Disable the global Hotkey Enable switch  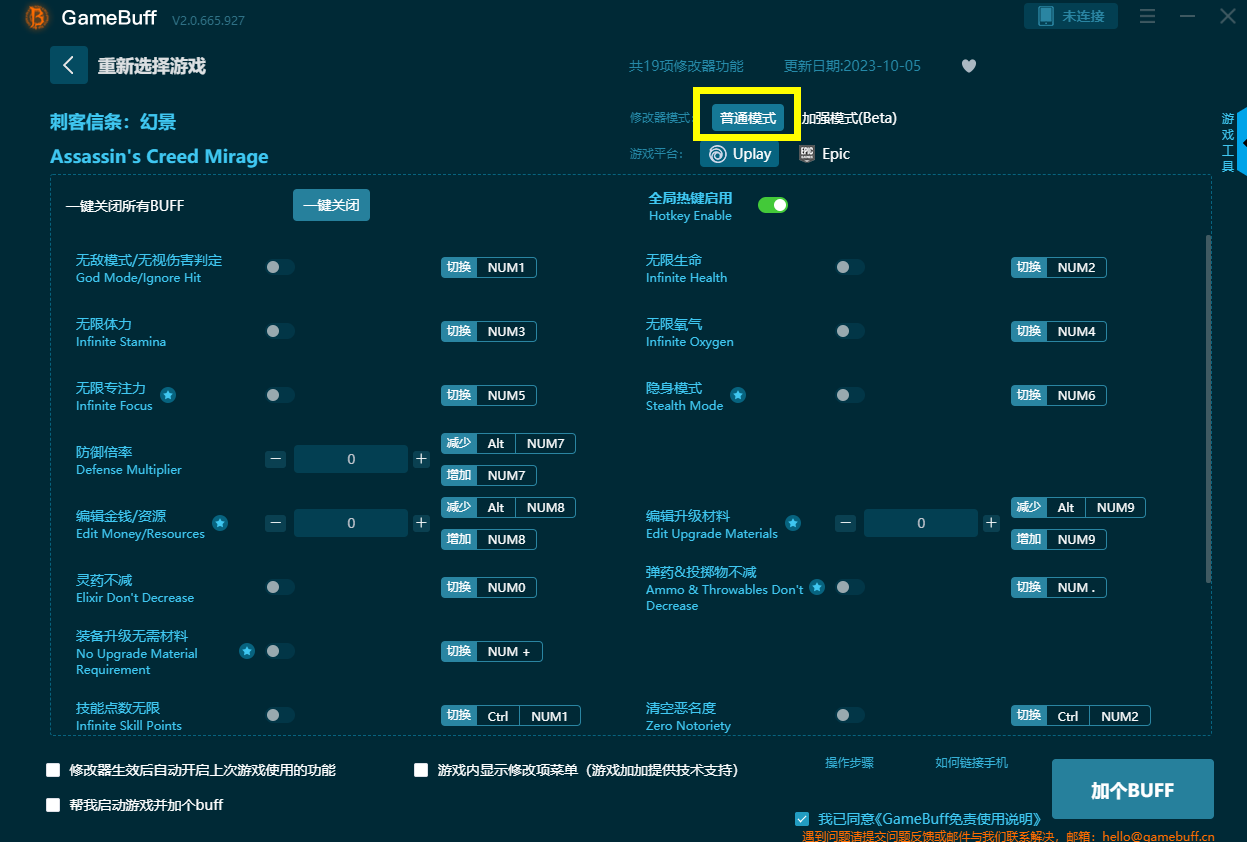pos(773,205)
